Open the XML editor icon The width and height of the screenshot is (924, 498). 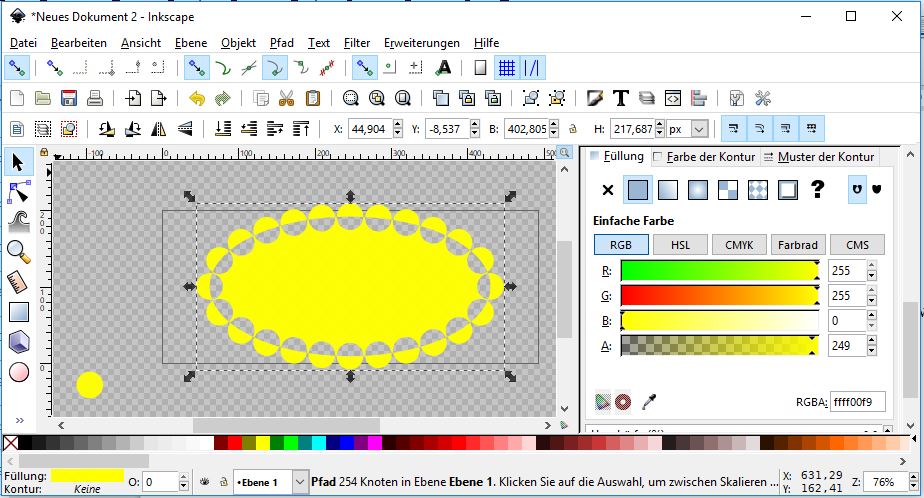(x=672, y=98)
